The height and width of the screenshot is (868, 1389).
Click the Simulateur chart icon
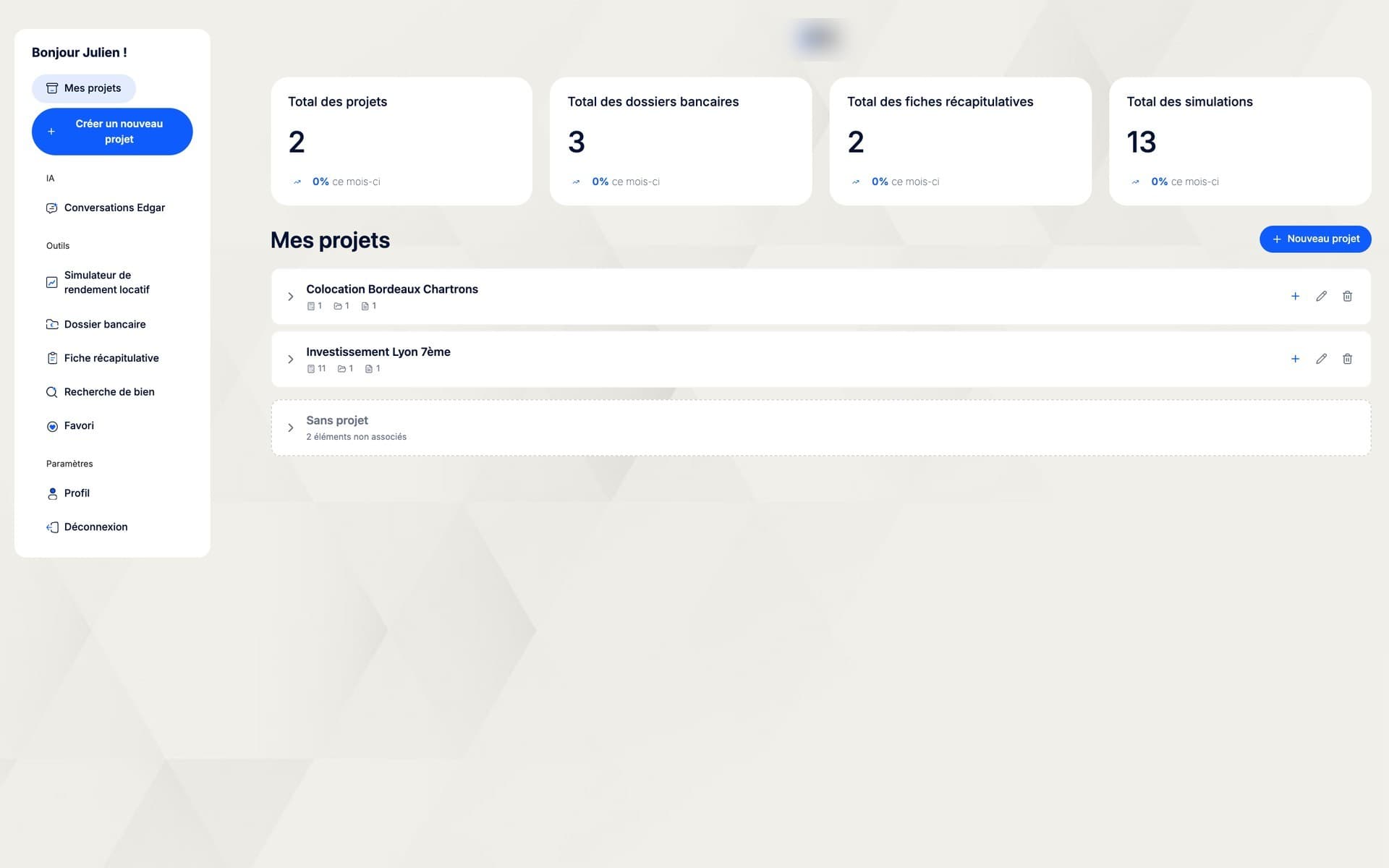[52, 283]
